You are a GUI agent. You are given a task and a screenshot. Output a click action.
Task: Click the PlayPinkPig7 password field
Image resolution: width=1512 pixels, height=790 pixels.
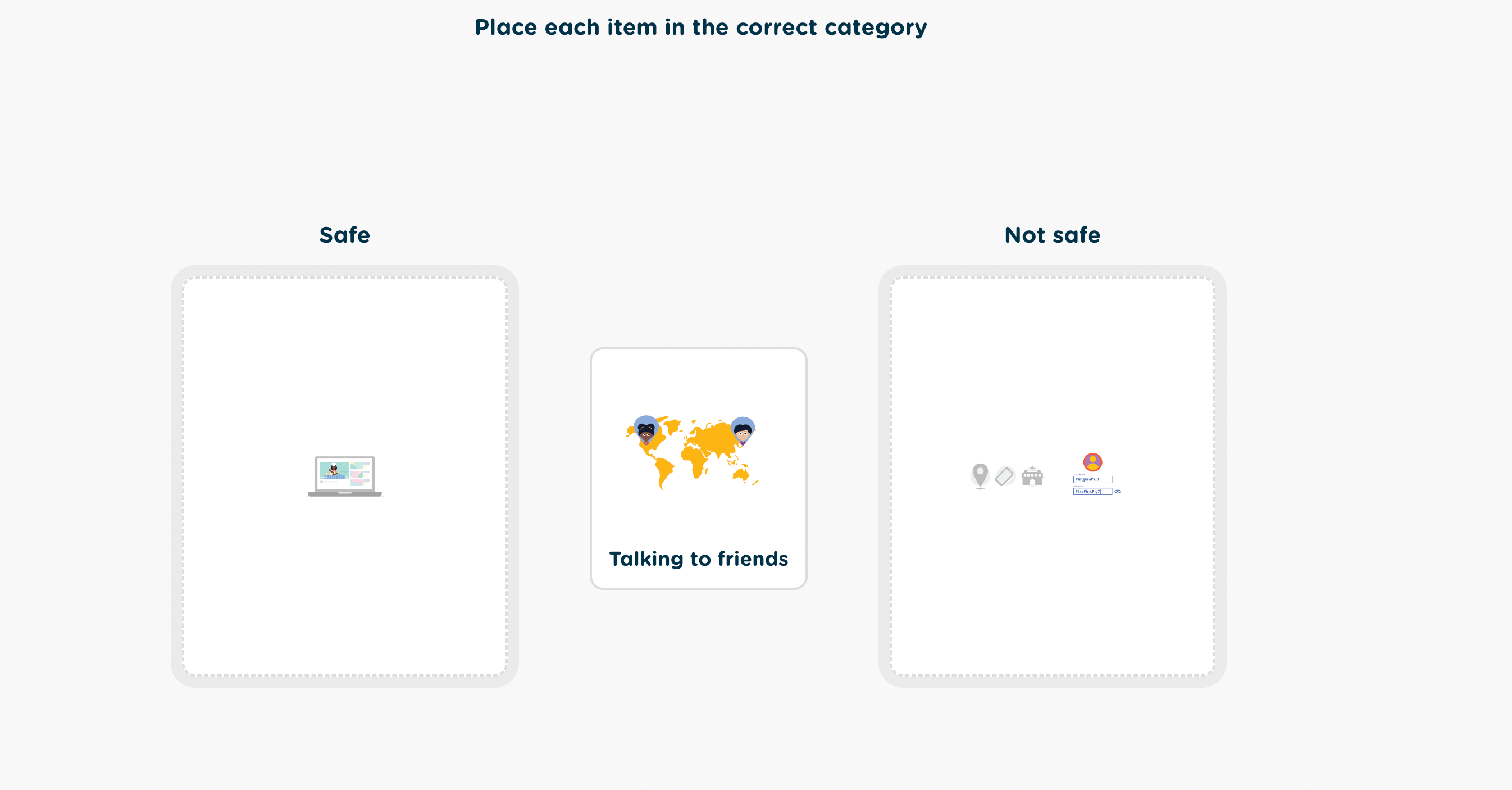click(1092, 492)
